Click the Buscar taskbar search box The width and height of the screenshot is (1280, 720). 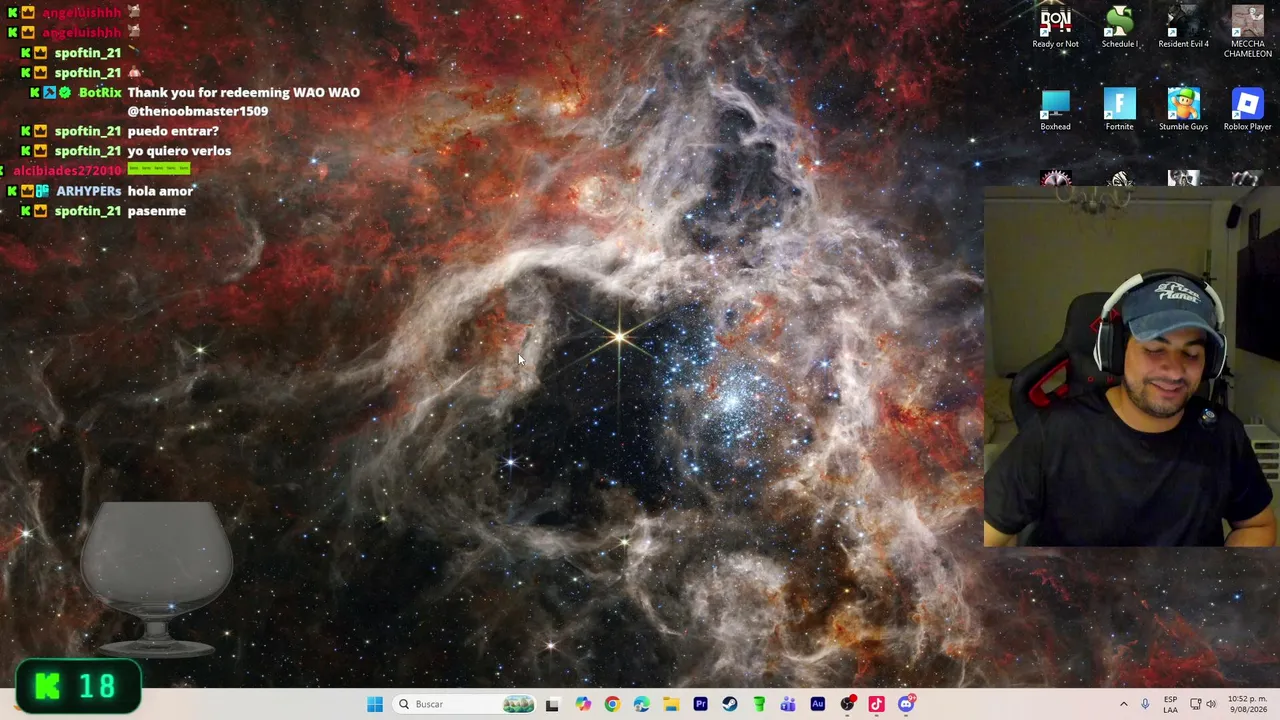(465, 704)
